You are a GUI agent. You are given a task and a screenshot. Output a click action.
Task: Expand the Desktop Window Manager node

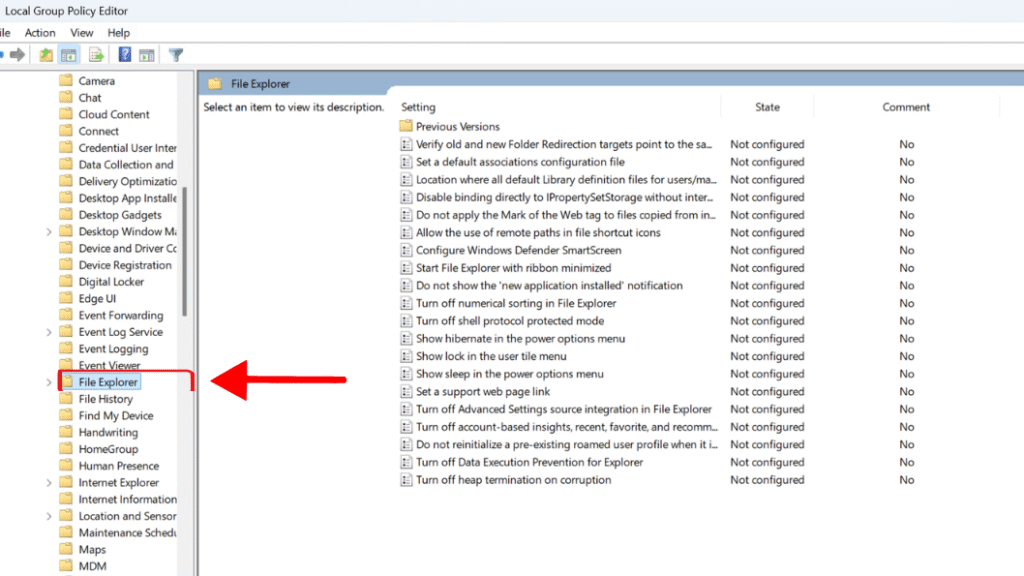pos(49,232)
